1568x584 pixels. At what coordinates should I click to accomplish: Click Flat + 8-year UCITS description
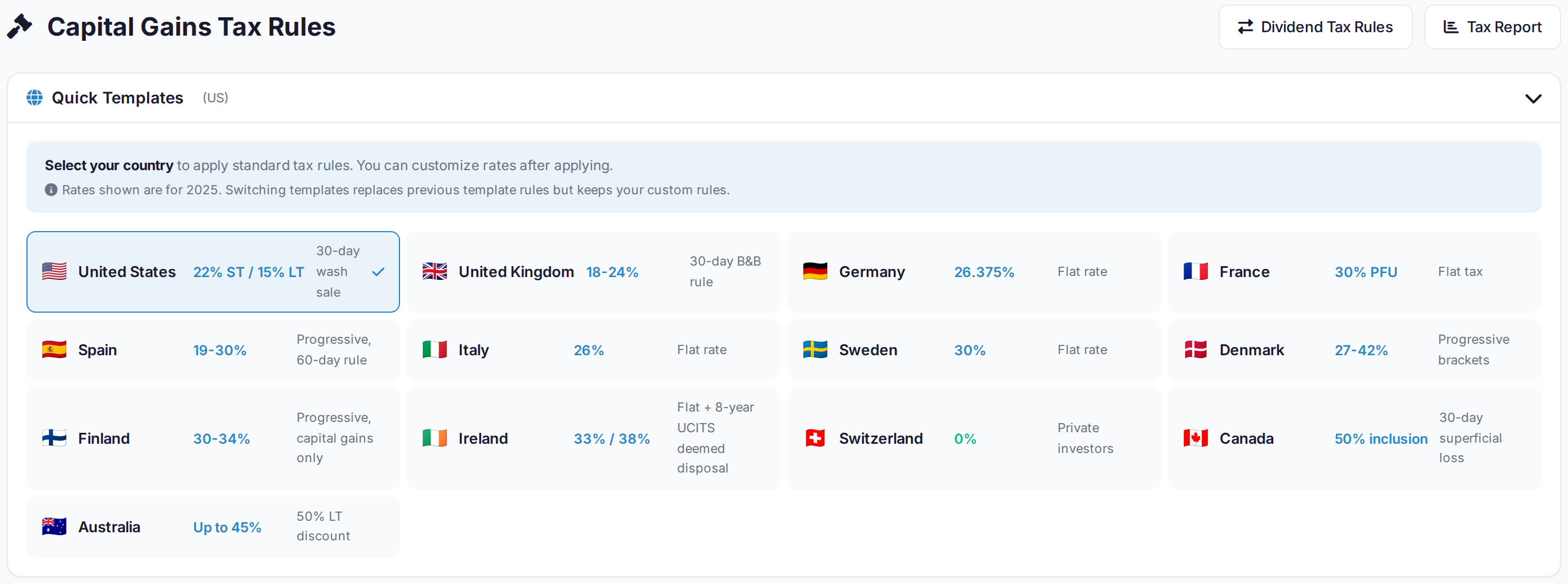click(715, 438)
